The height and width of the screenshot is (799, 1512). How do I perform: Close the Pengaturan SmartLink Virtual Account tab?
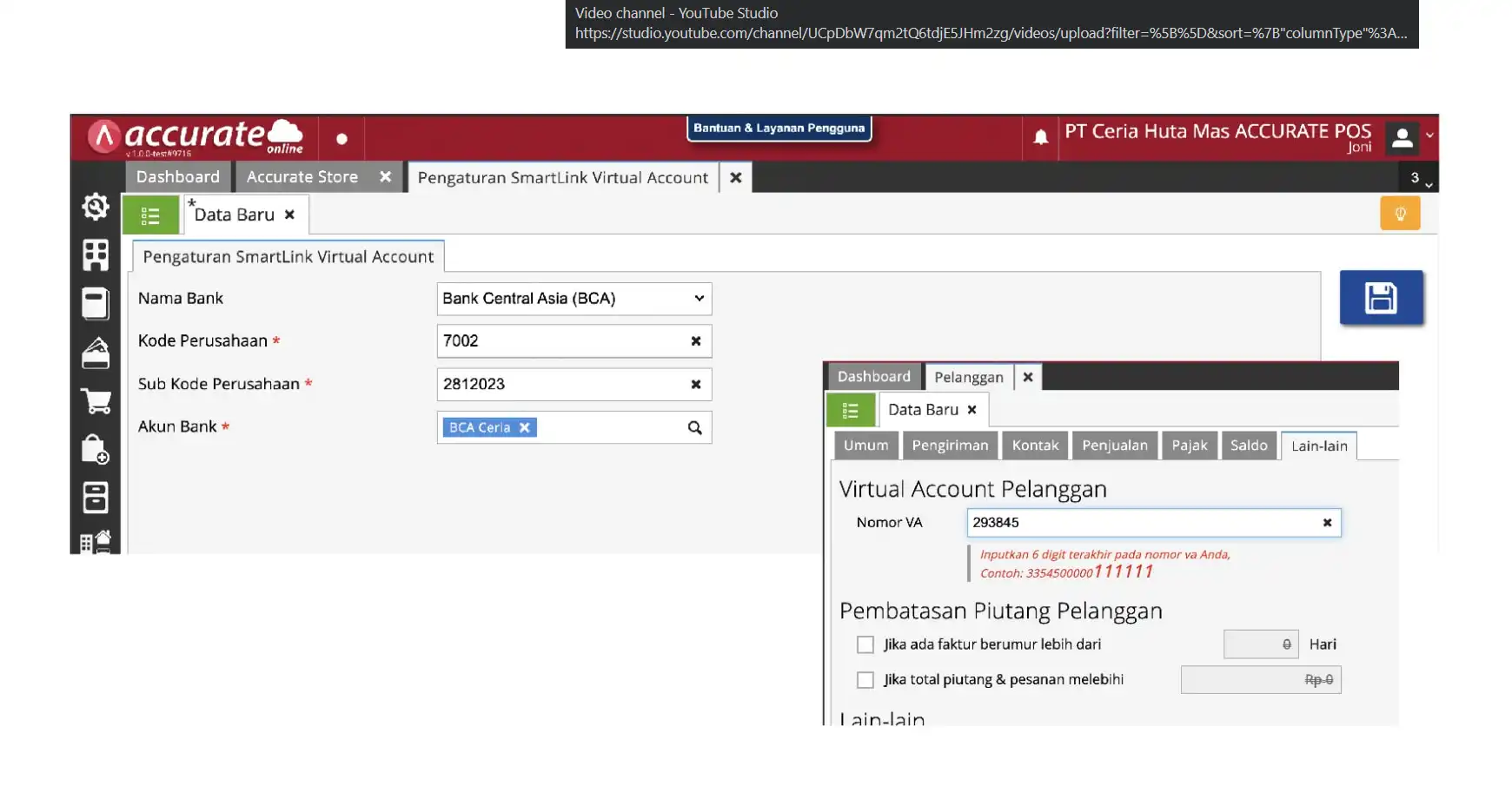click(x=735, y=178)
